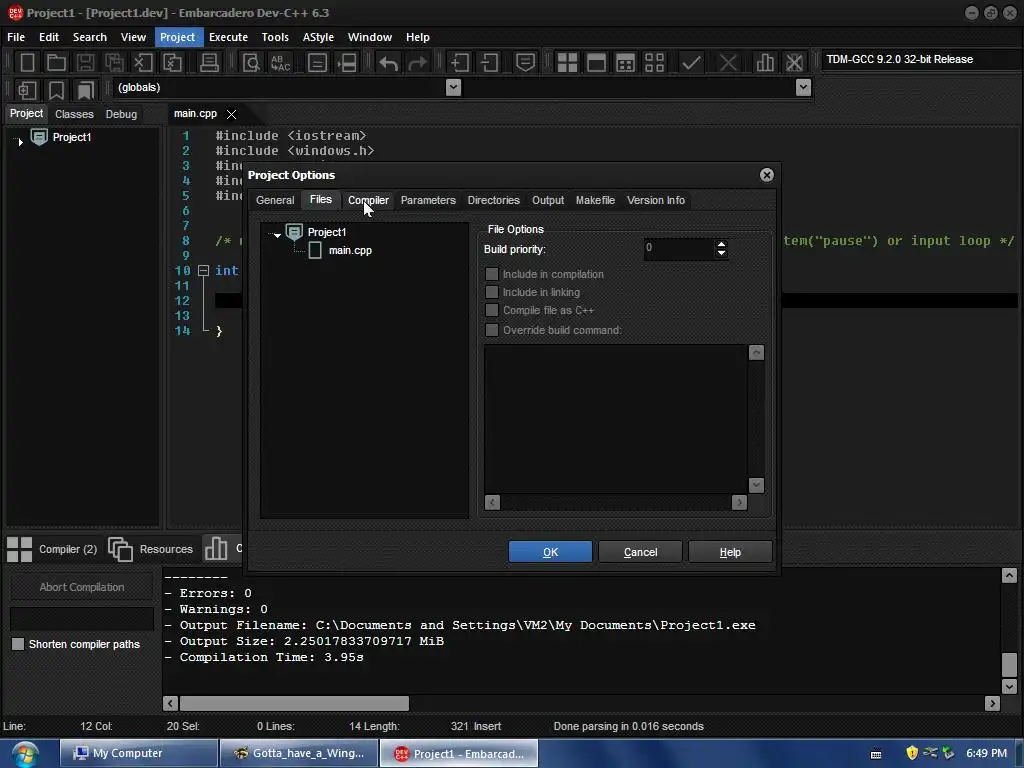Image resolution: width=1024 pixels, height=768 pixels.
Task: Click the Find magnifier toolbar icon
Action: (251, 63)
